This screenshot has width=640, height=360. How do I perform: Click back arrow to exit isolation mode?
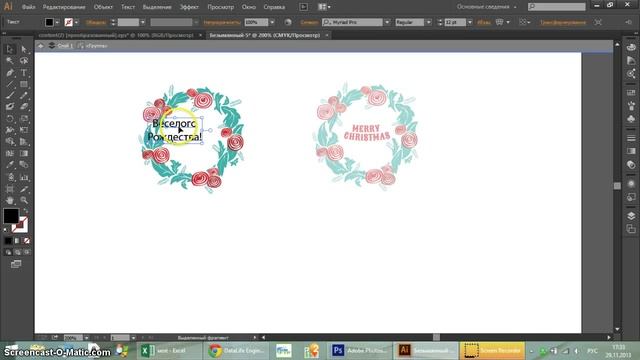41,46
